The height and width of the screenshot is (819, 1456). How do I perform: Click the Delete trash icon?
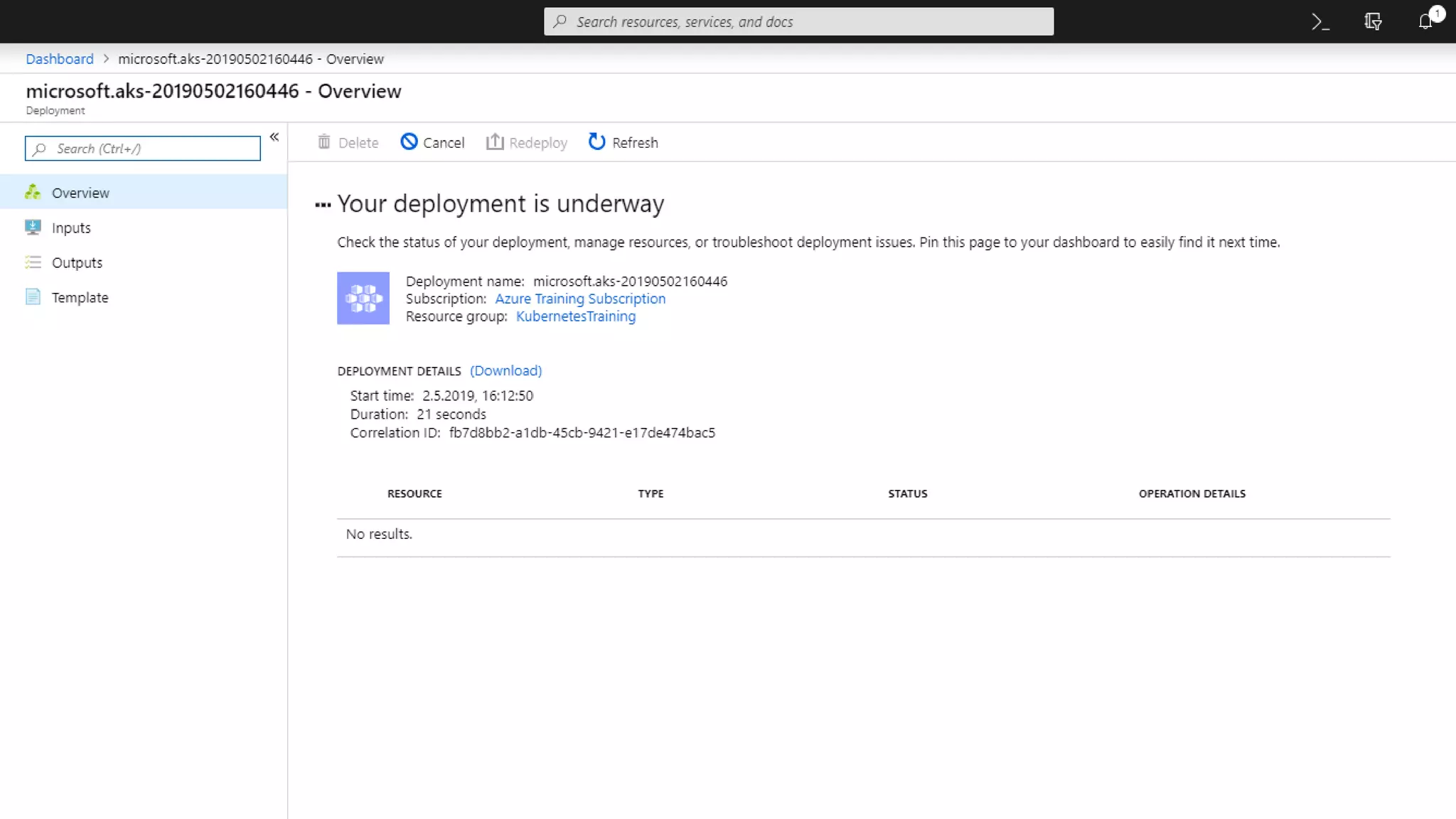click(x=324, y=142)
